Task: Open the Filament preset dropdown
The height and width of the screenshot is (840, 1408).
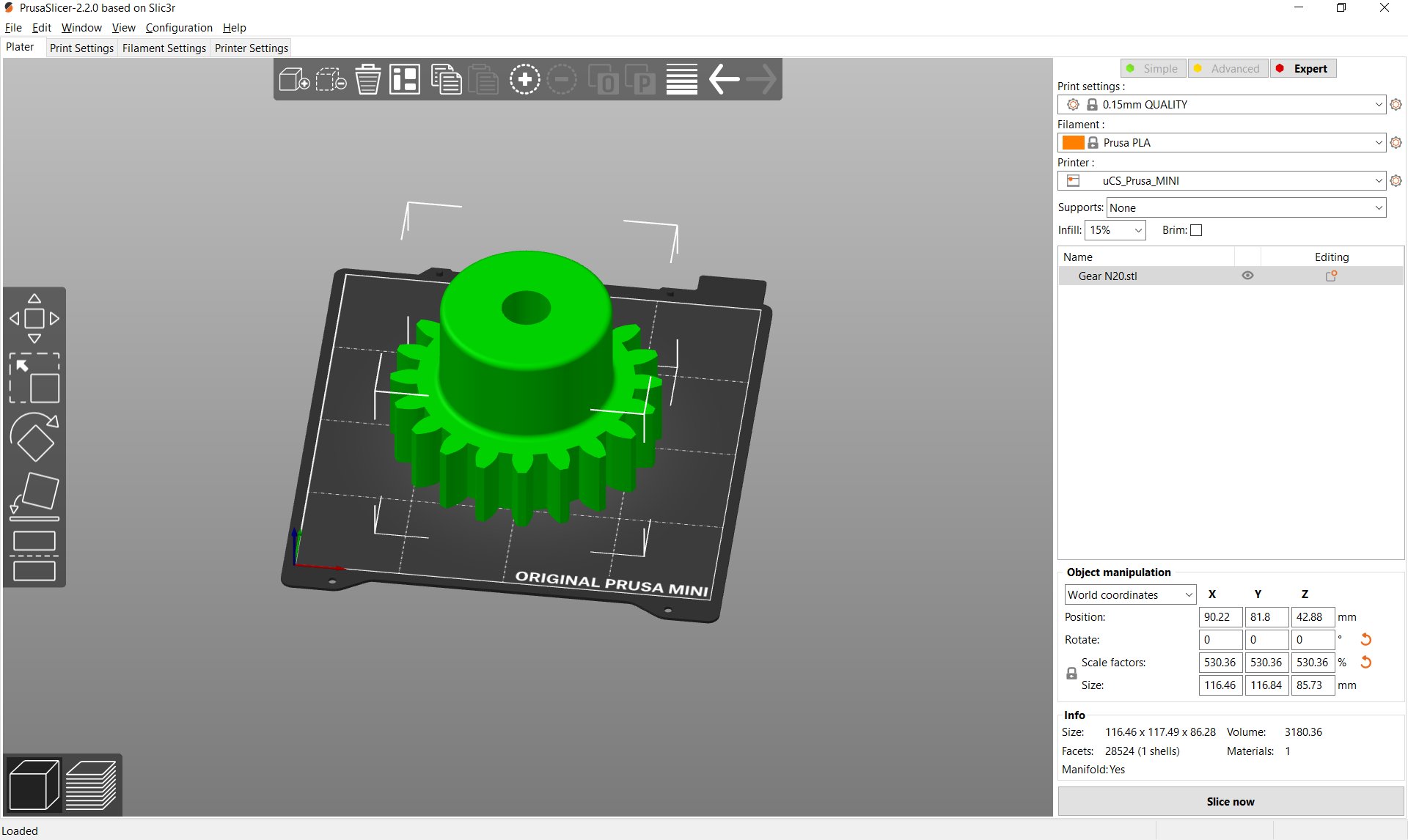Action: click(x=1222, y=143)
